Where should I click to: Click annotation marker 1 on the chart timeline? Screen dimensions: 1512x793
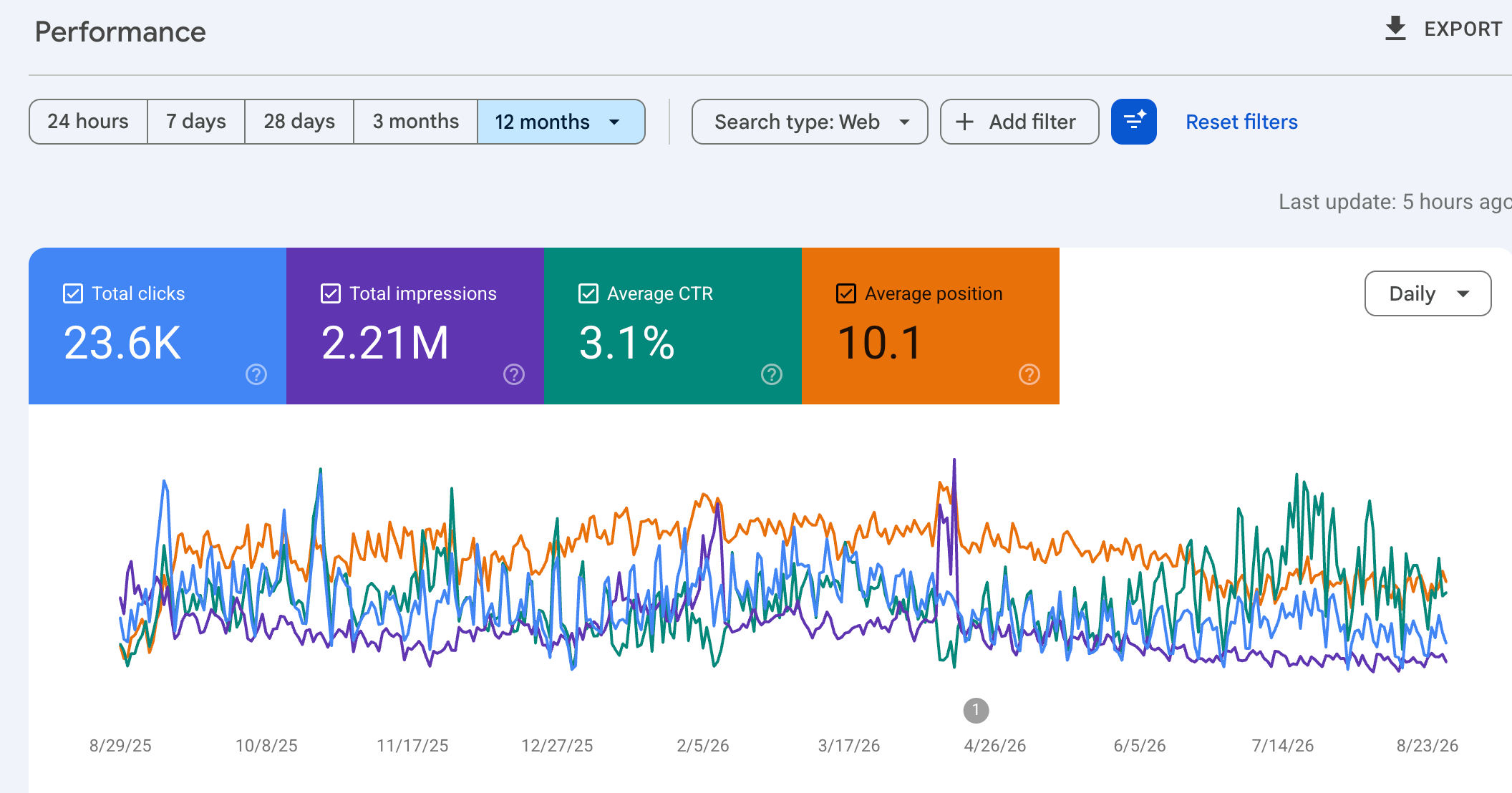click(x=976, y=711)
